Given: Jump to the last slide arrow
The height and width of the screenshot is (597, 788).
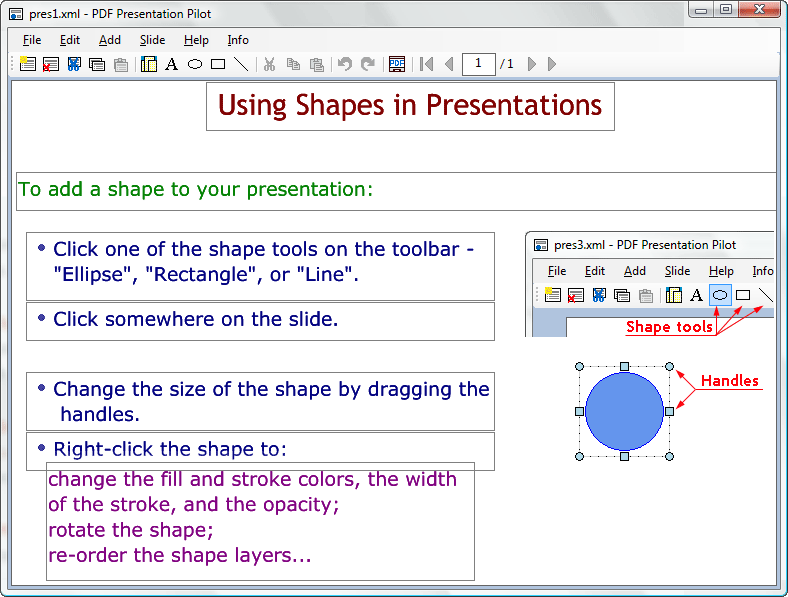Looking at the screenshot, I should coord(552,64).
